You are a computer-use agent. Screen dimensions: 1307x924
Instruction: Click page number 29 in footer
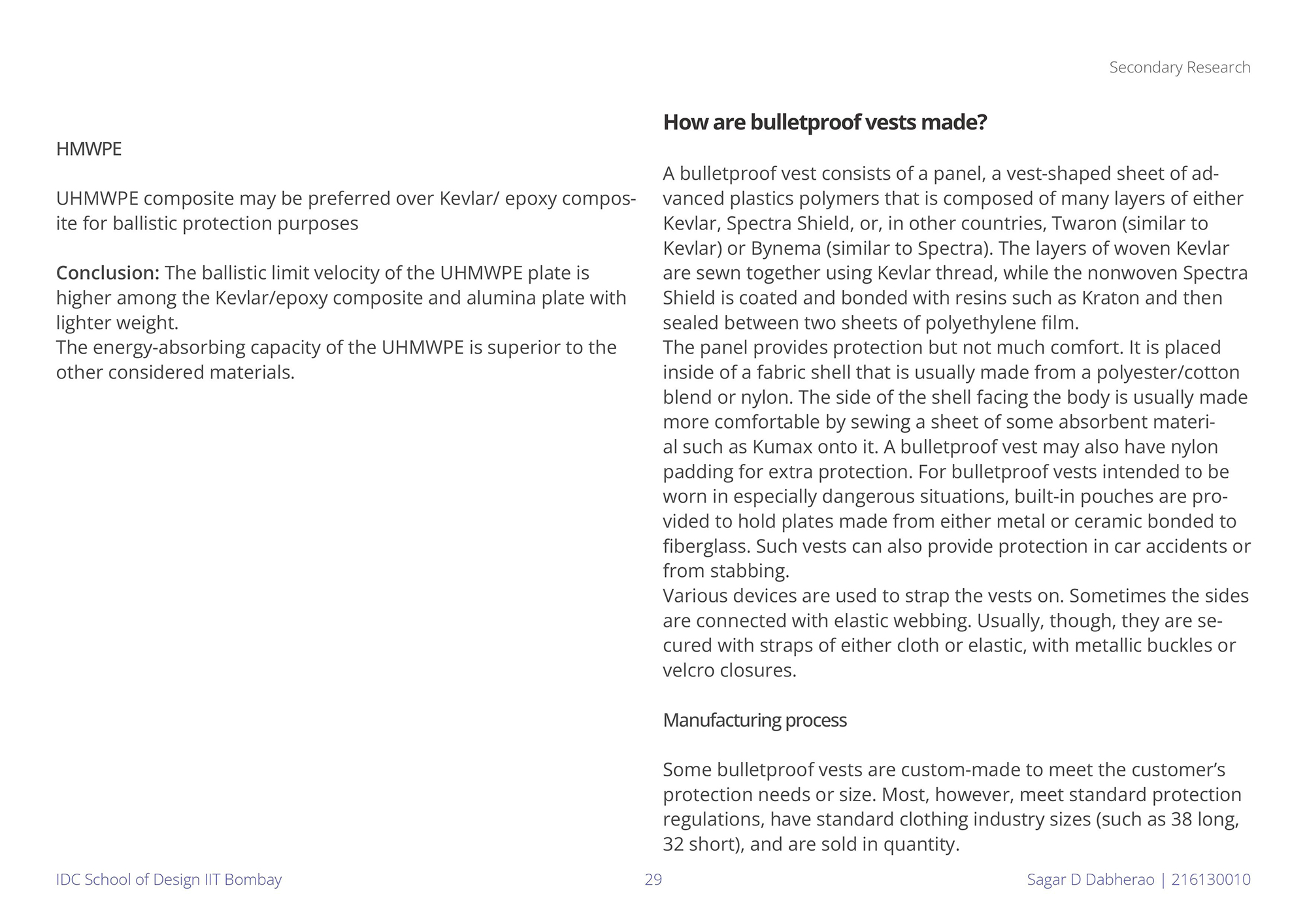click(653, 880)
